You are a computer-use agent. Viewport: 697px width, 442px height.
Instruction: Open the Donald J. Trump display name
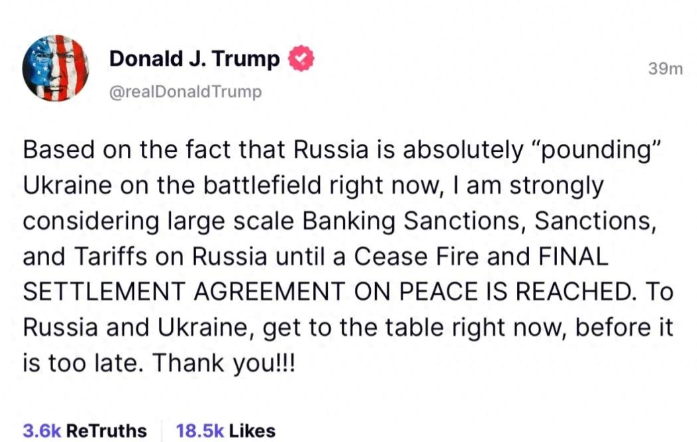(x=195, y=59)
